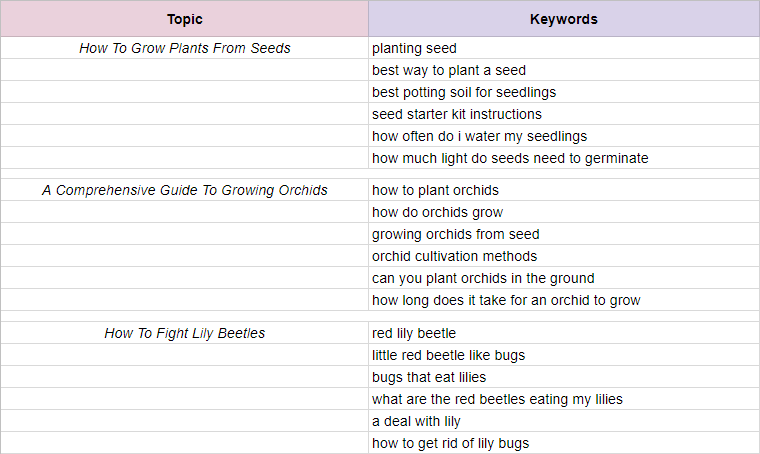Screen dimensions: 760x454
Task: Select the Keywords column header
Action: tap(564, 19)
